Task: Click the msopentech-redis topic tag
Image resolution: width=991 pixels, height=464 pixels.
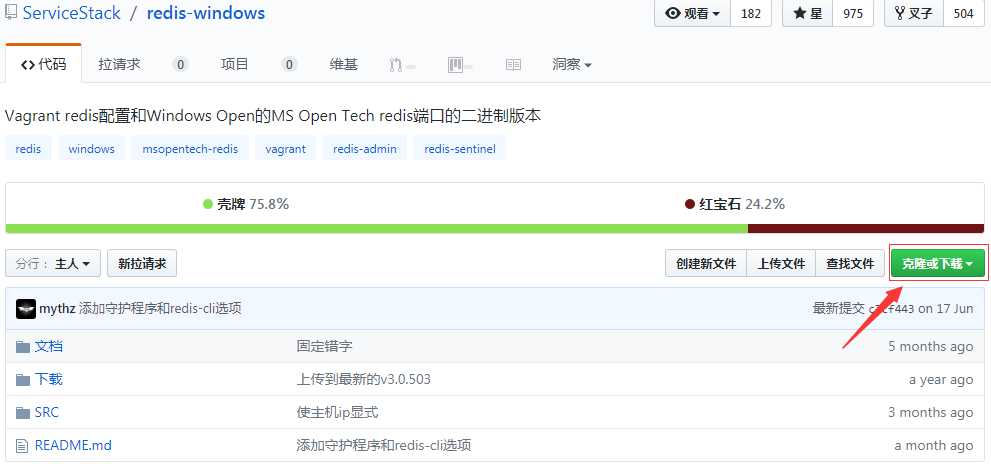Action: [190, 149]
